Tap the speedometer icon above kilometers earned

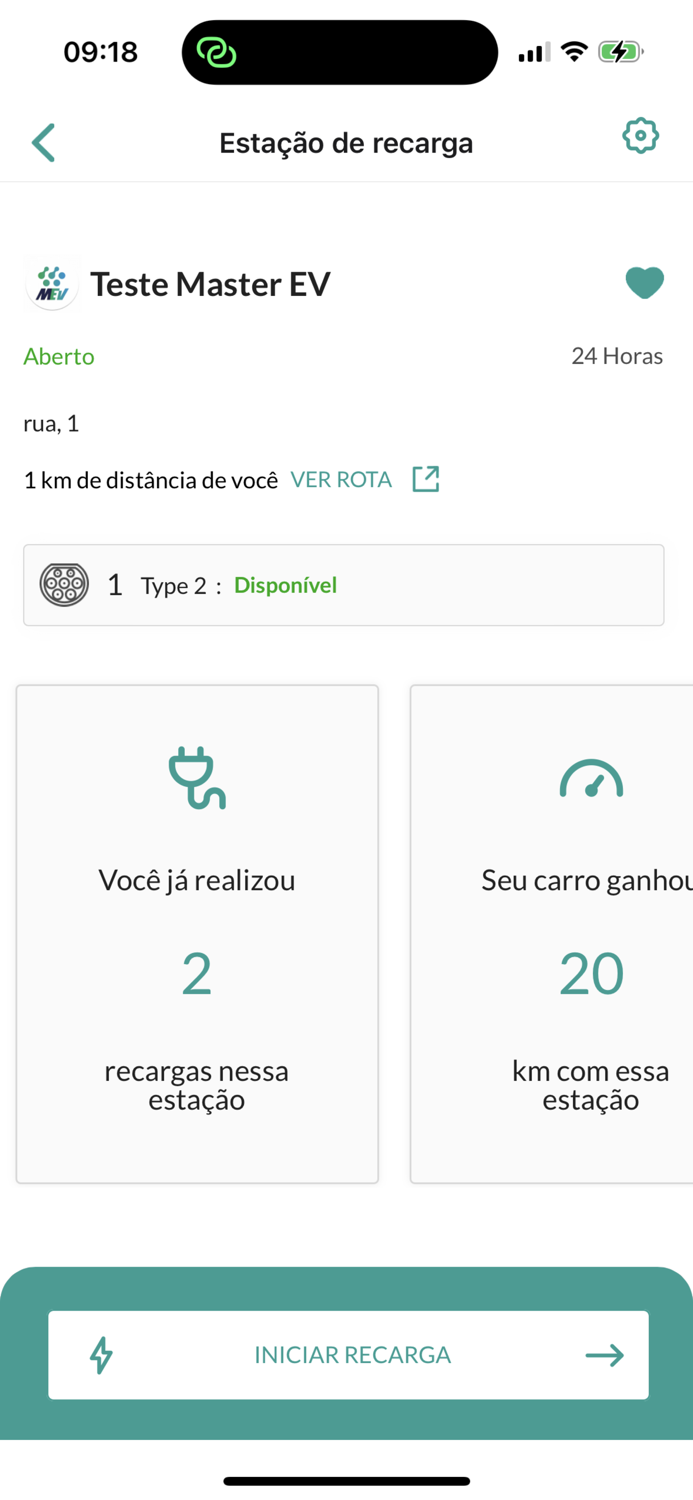click(591, 780)
